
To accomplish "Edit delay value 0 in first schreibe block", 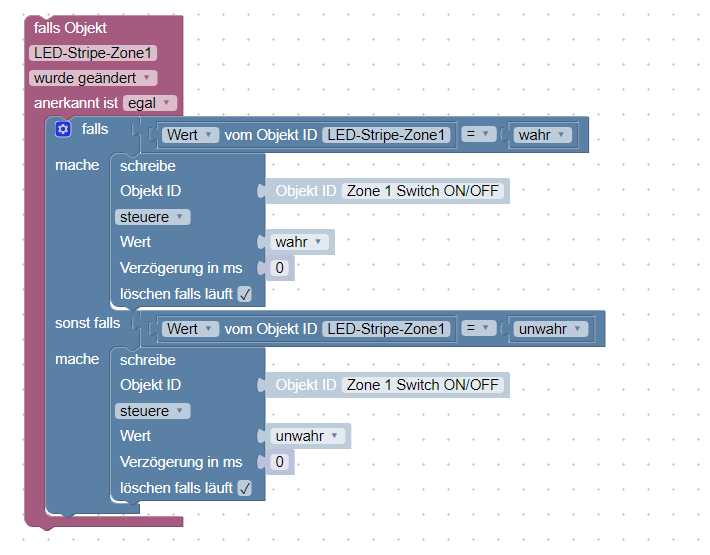I will [279, 268].
